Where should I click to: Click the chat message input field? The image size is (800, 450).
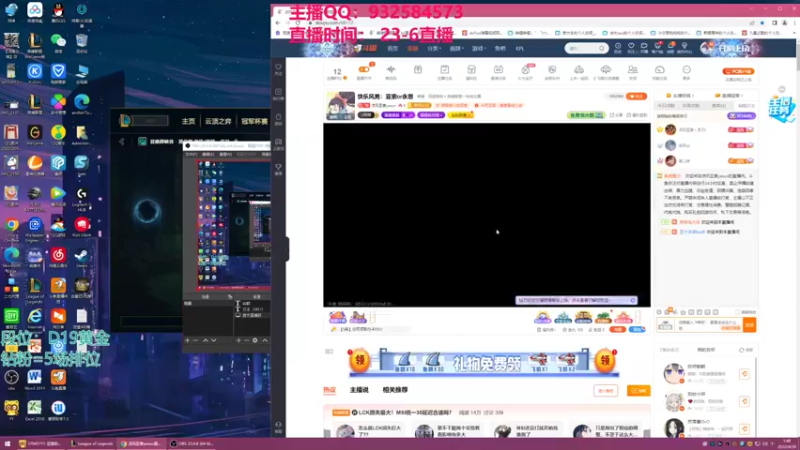tap(710, 325)
